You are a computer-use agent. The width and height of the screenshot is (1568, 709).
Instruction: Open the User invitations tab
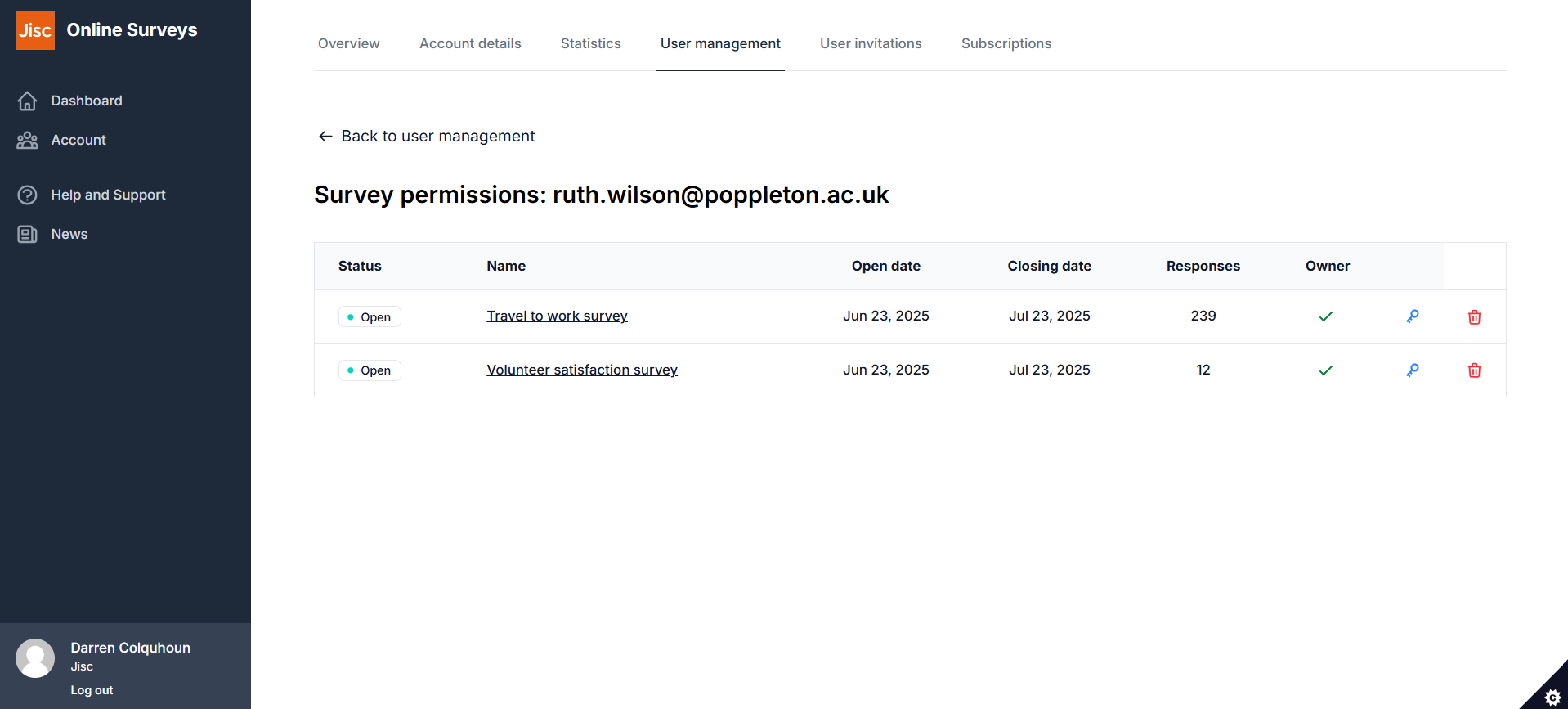point(871,43)
